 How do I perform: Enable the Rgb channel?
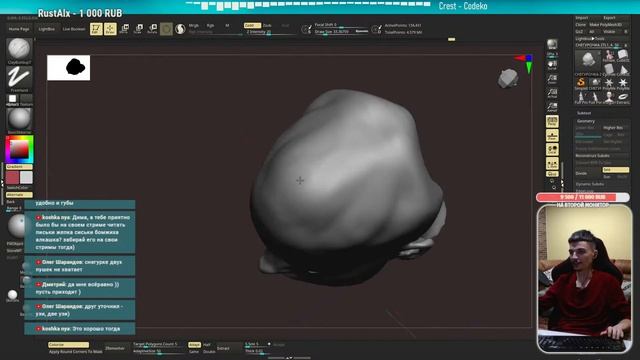(x=210, y=26)
